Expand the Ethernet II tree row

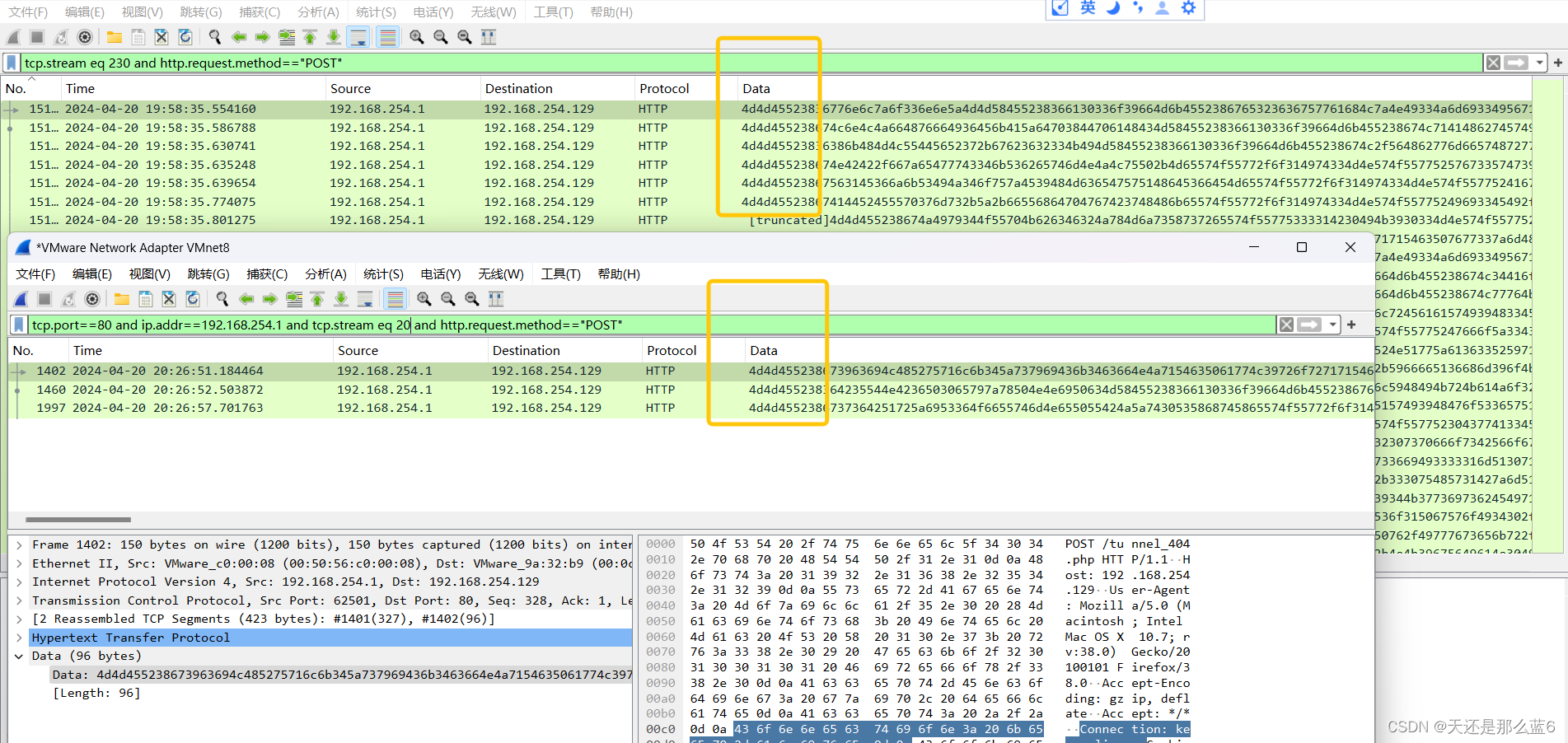point(19,563)
